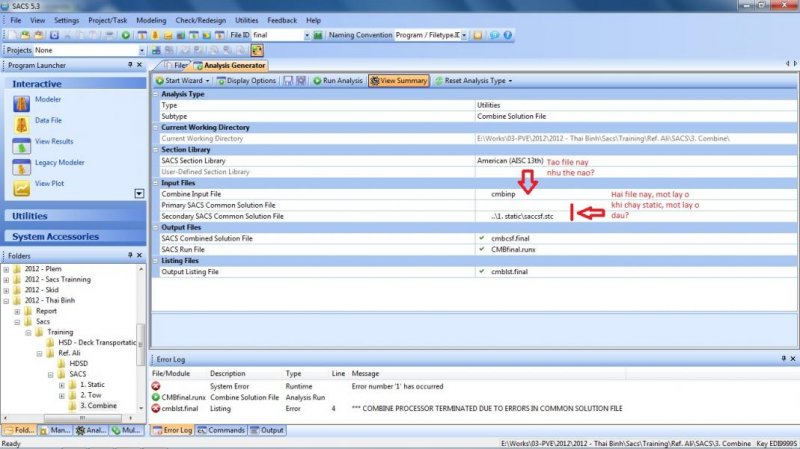Open Start Wizard dropdown arrow

[207, 81]
